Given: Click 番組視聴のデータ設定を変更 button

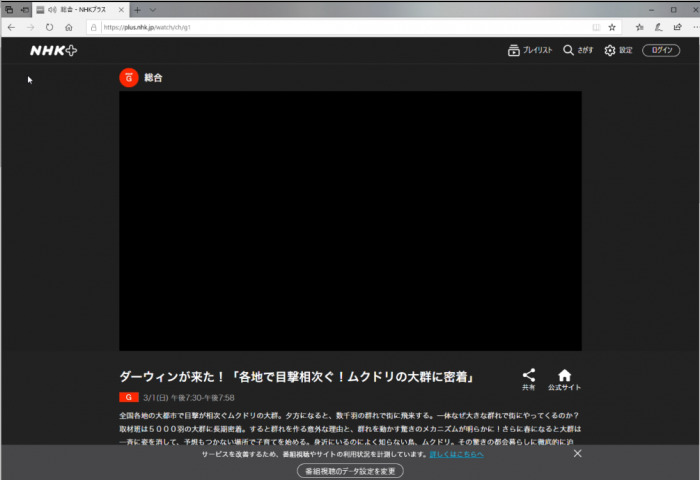Looking at the screenshot, I should [350, 471].
